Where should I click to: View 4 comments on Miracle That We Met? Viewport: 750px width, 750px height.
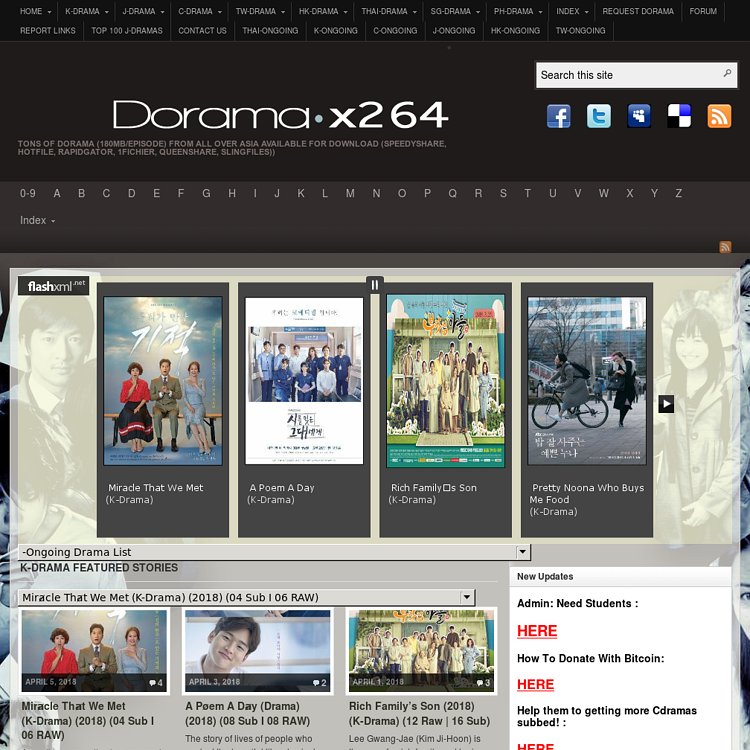[x=156, y=683]
